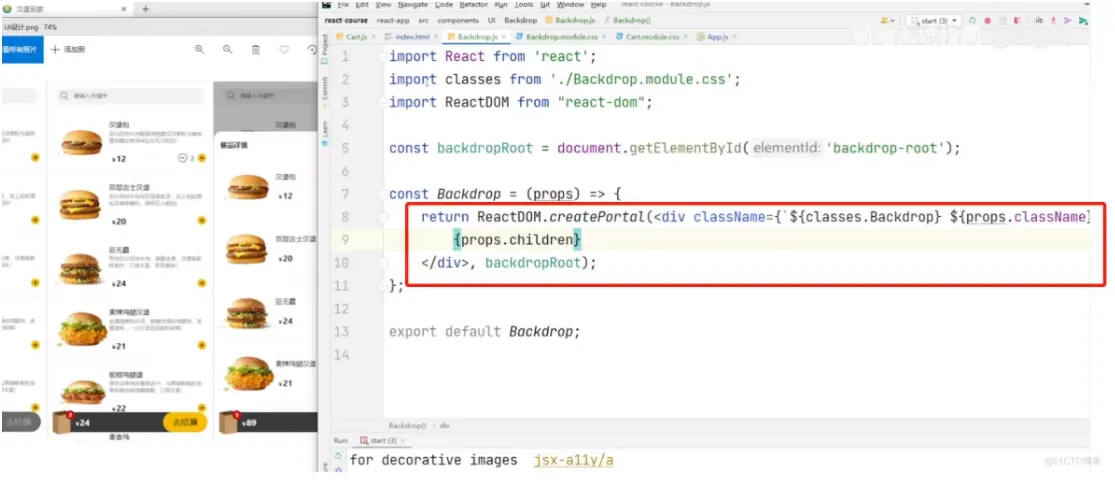The image size is (1115, 490).
Task: Collapse the import block fold on line 1
Action: [x=383, y=56]
